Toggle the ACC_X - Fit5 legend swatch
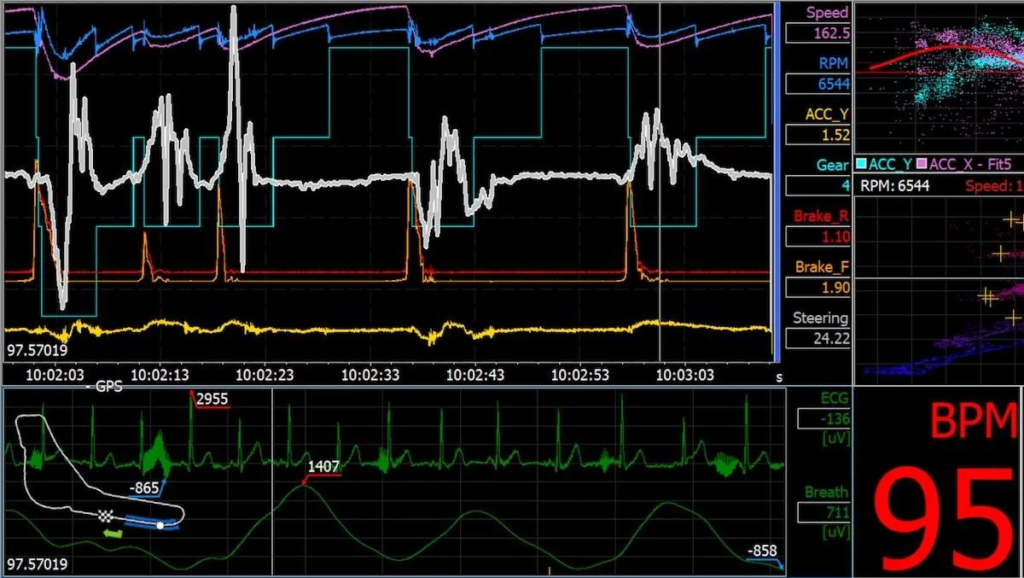The height and width of the screenshot is (578, 1024). [922, 164]
